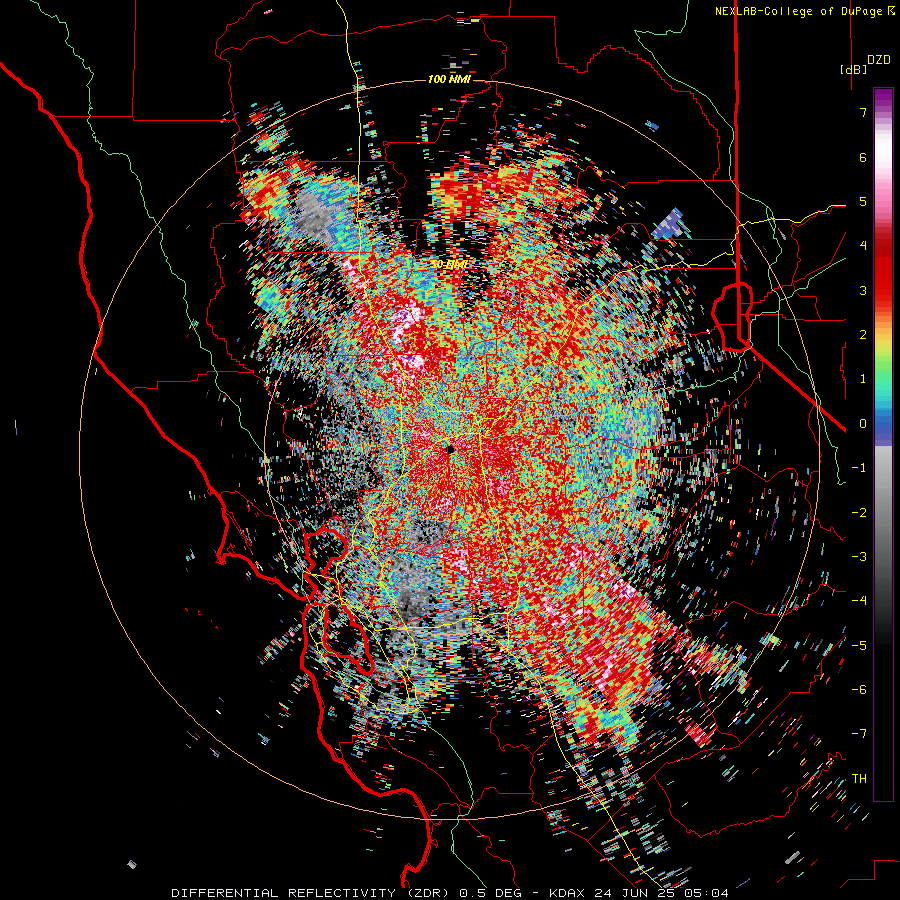Click the 0.5 DEG elevation text
900x900 pixels.
(490, 893)
